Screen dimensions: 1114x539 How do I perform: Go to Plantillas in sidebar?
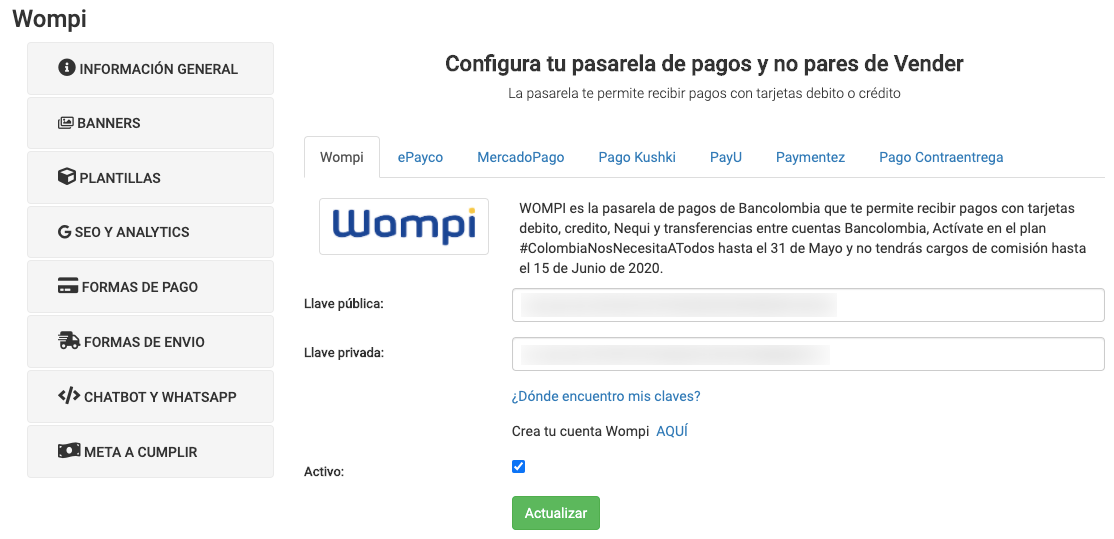[150, 178]
